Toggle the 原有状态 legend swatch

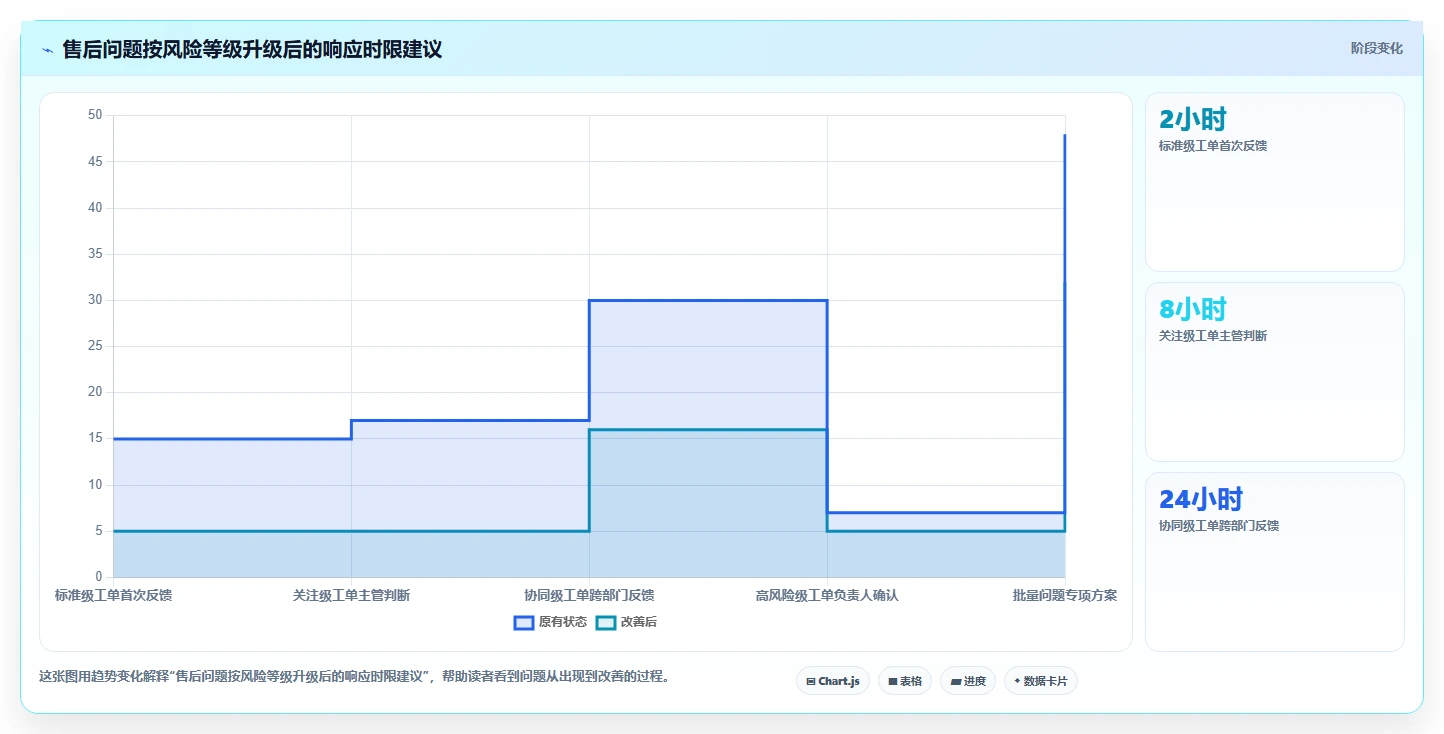(523, 622)
